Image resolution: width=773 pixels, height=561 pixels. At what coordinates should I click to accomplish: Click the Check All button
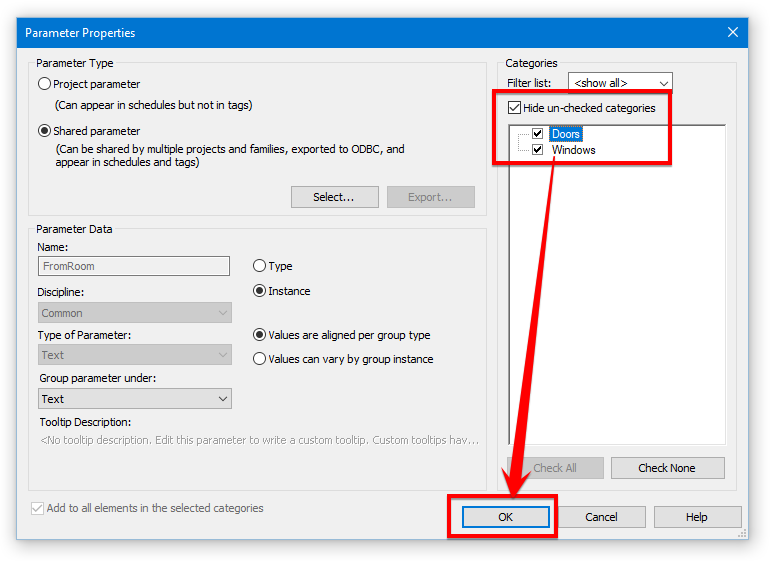click(x=556, y=468)
